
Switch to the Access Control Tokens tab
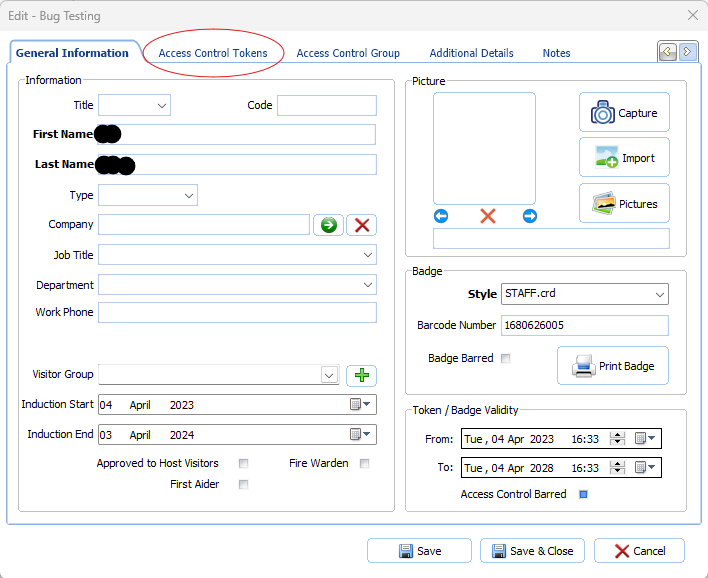pyautogui.click(x=213, y=53)
